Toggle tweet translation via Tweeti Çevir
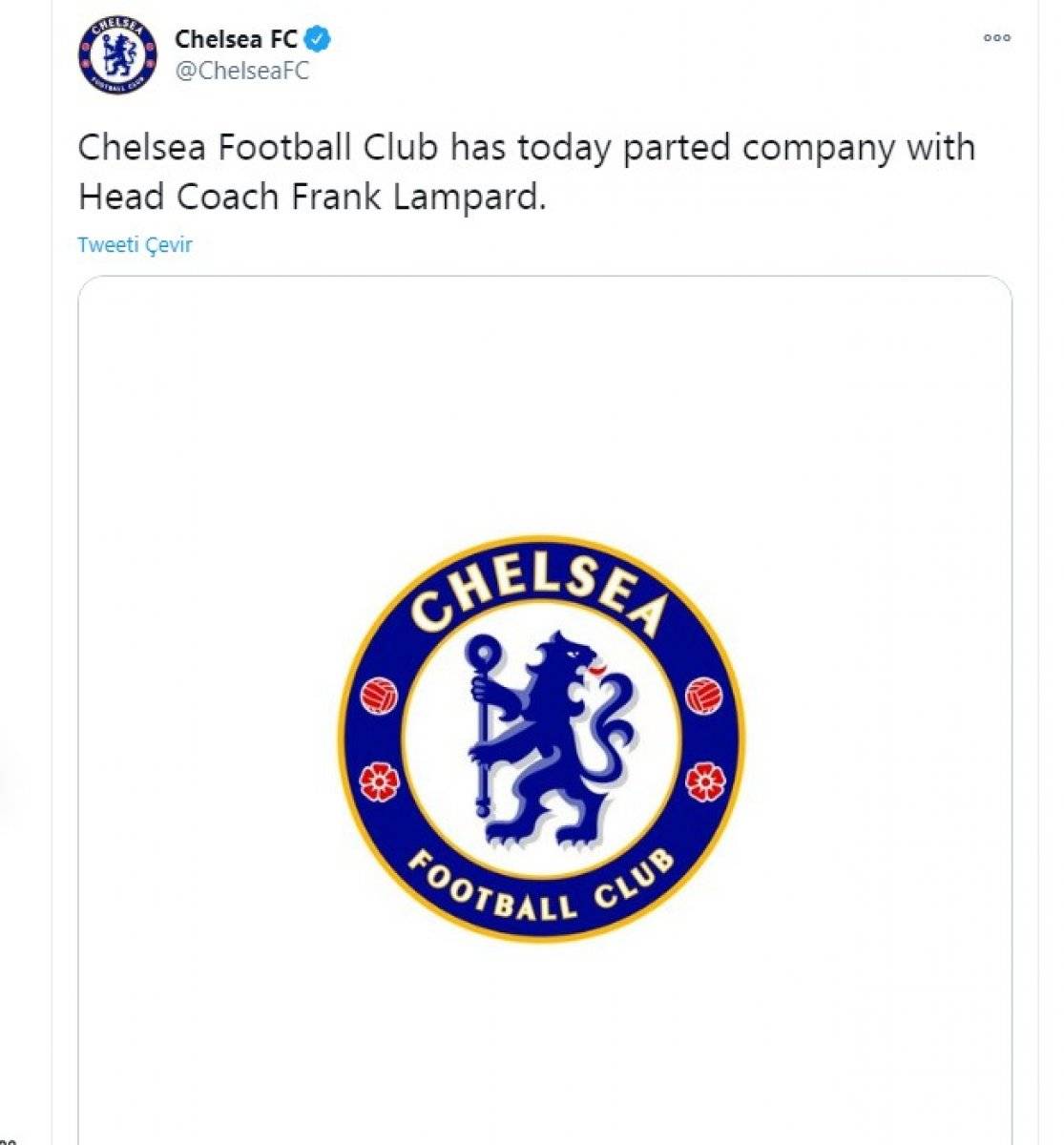Screen dimensions: 1064x1145 (134, 244)
